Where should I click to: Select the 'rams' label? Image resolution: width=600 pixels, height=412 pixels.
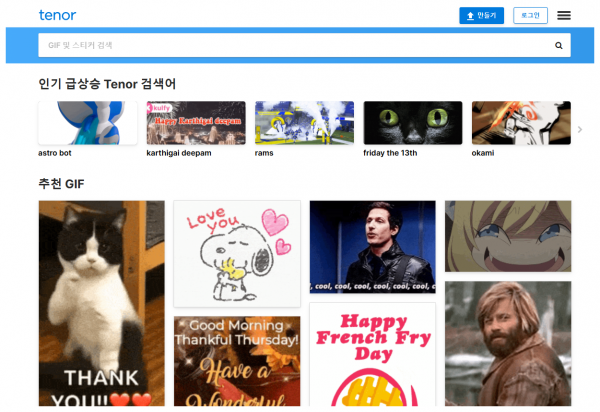[x=264, y=153]
